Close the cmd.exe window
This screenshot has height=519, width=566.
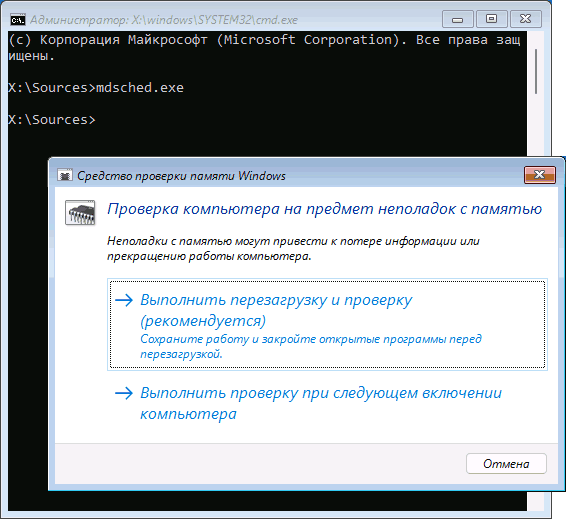(526, 19)
